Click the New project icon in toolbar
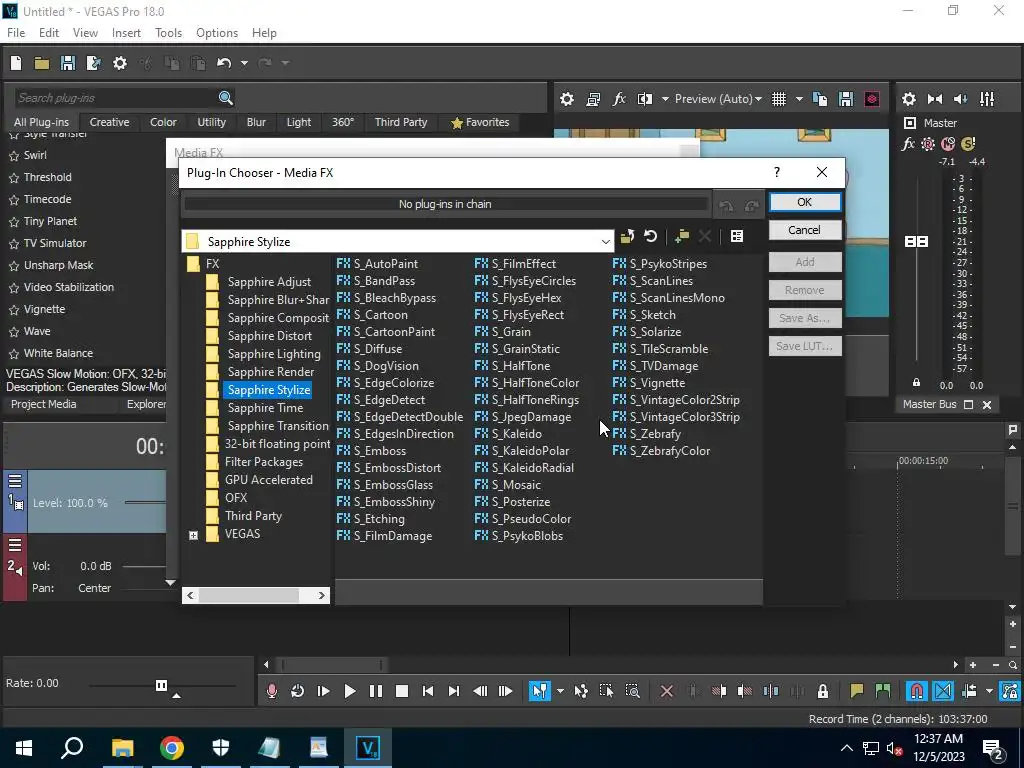1024x768 pixels. (16, 63)
